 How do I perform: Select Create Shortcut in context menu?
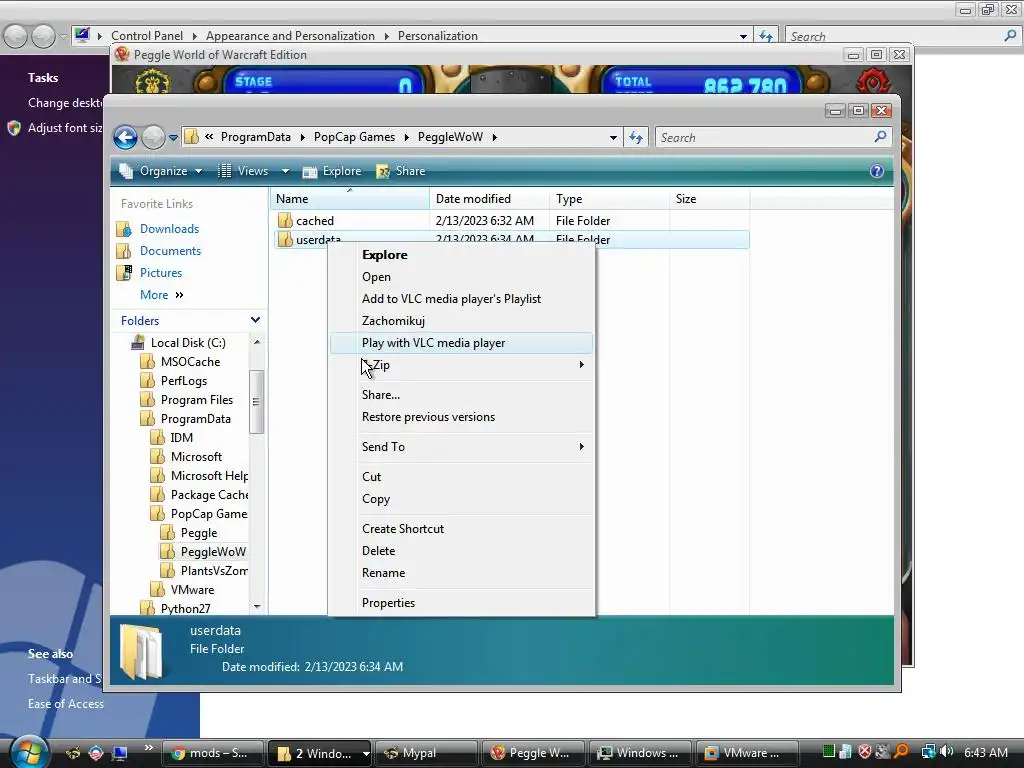pyautogui.click(x=461, y=529)
